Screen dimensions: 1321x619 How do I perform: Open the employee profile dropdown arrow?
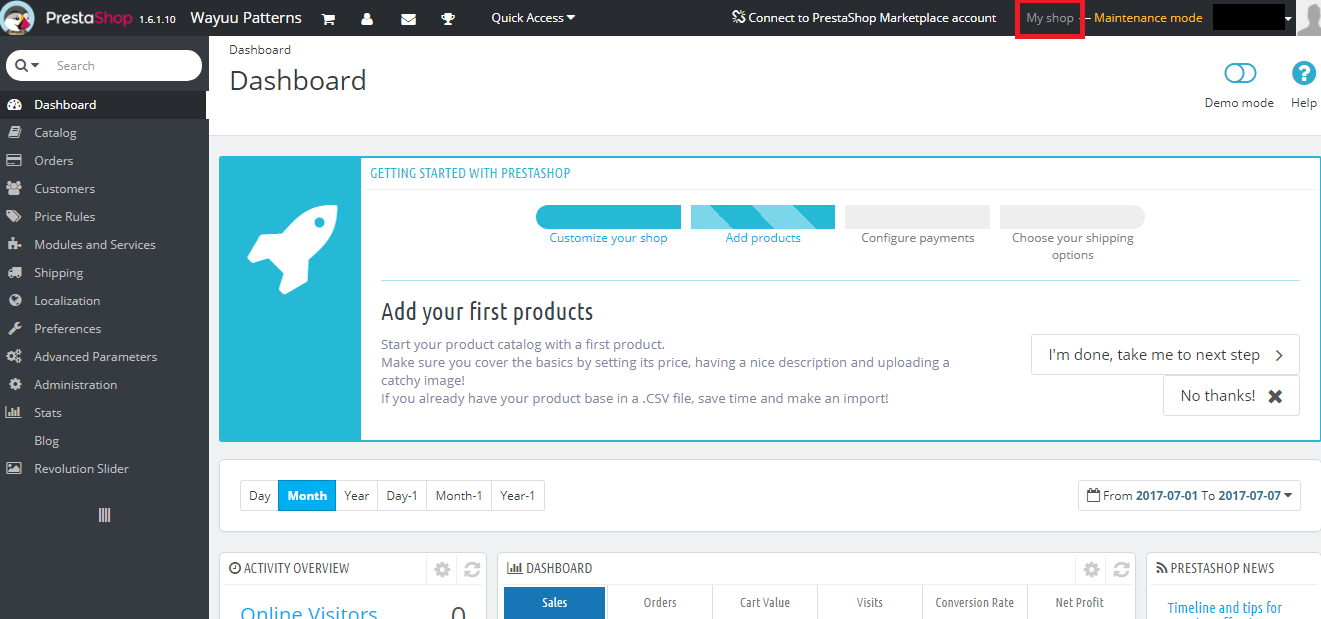pyautogui.click(x=1288, y=18)
